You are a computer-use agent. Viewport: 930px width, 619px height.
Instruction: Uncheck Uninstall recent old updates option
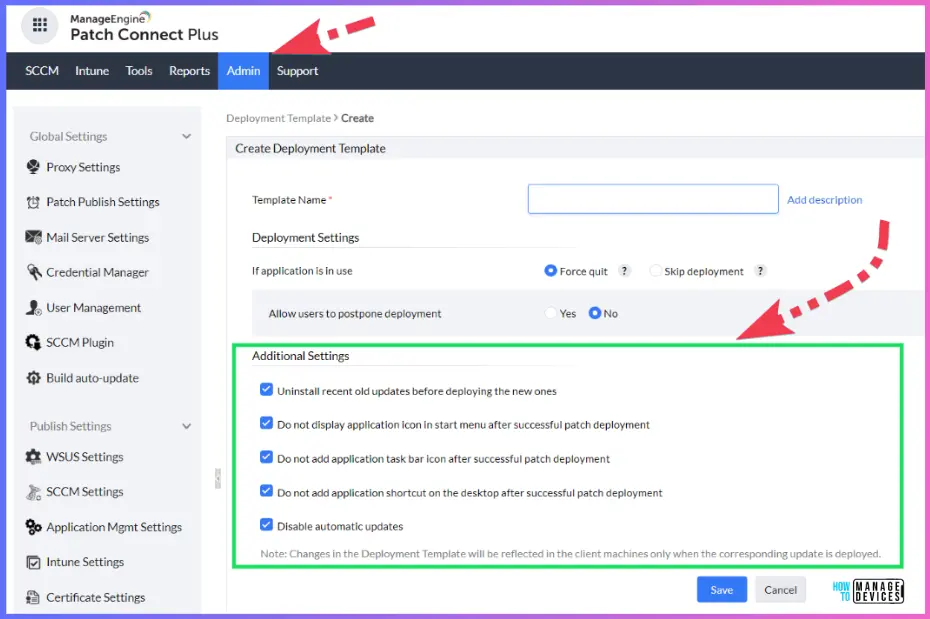pos(266,390)
